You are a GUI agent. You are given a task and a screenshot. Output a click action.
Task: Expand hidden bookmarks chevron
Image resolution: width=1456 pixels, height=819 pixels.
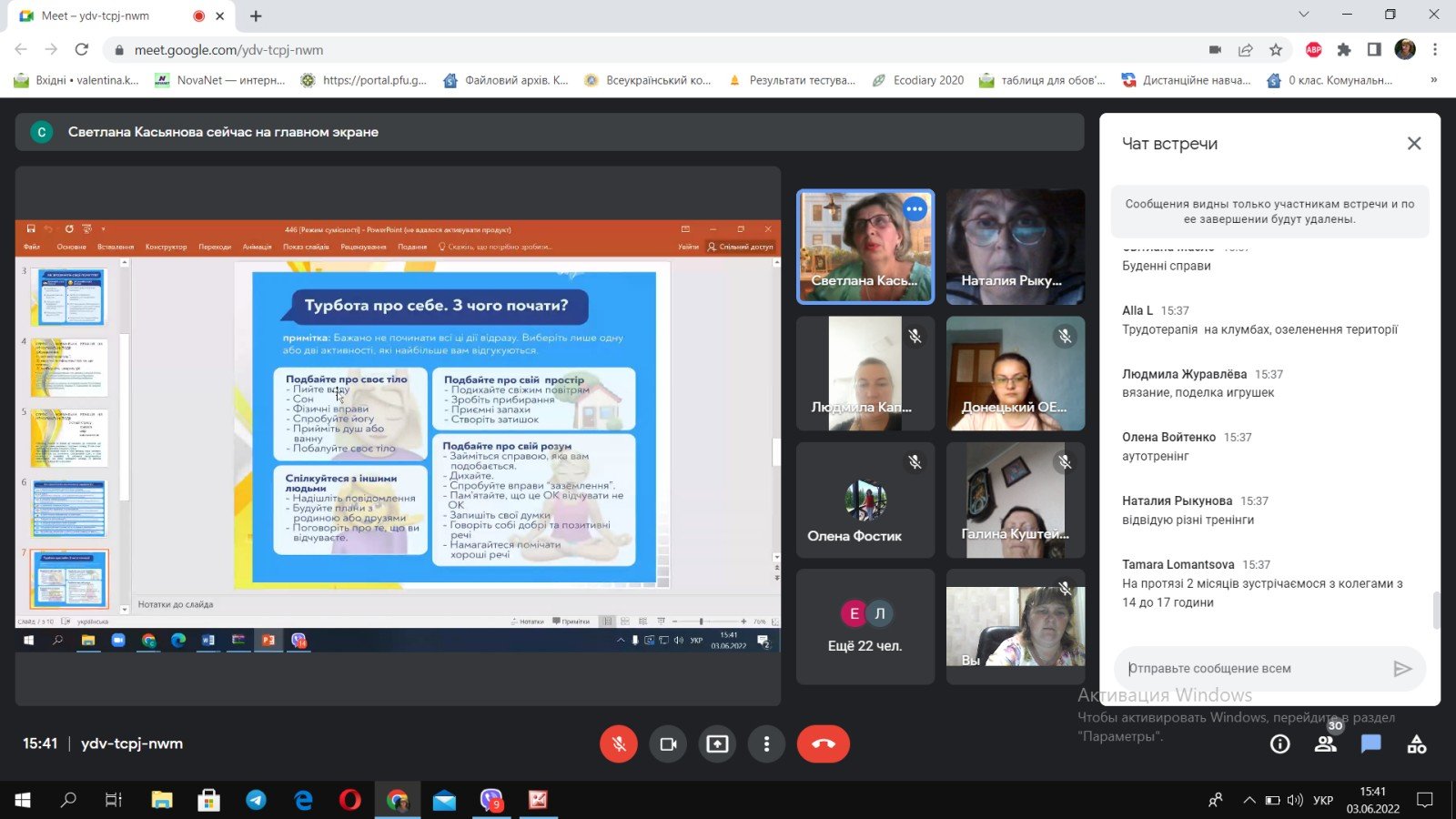(x=1434, y=80)
